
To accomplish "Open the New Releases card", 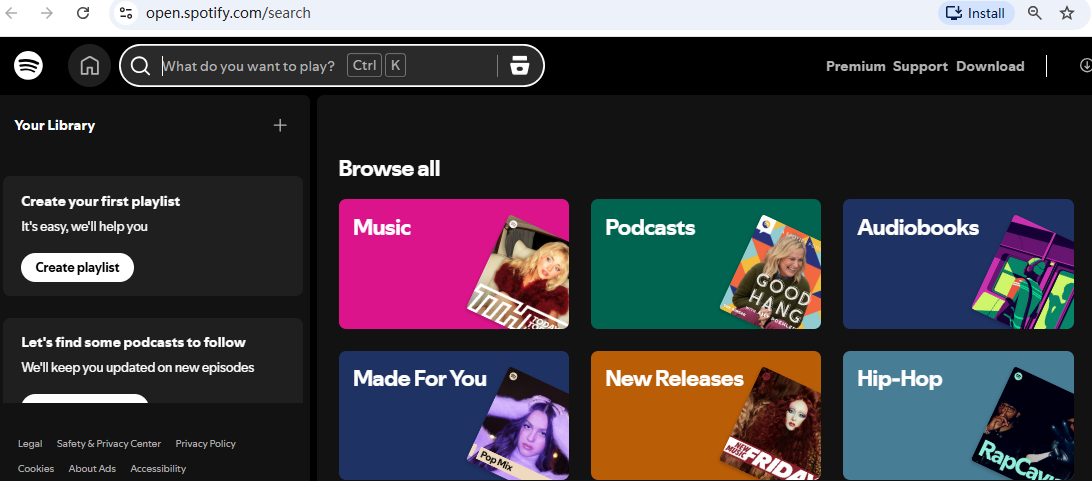I will tap(705, 416).
